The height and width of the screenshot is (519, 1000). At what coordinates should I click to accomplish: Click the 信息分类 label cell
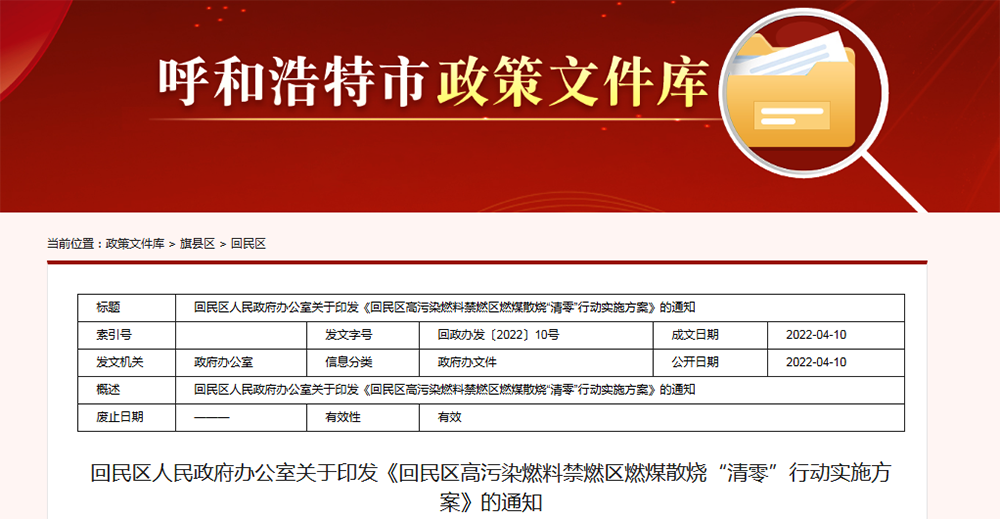pyautogui.click(x=363, y=362)
